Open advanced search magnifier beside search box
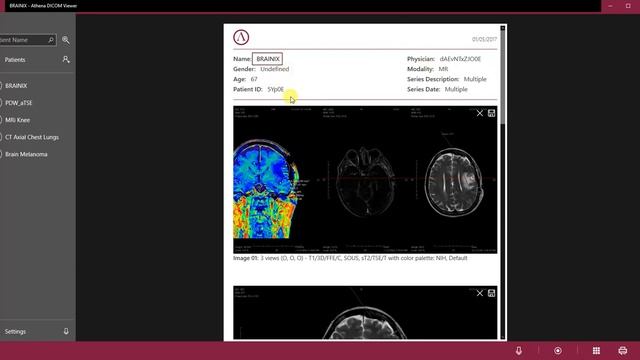The height and width of the screenshot is (360, 640). click(x=66, y=40)
